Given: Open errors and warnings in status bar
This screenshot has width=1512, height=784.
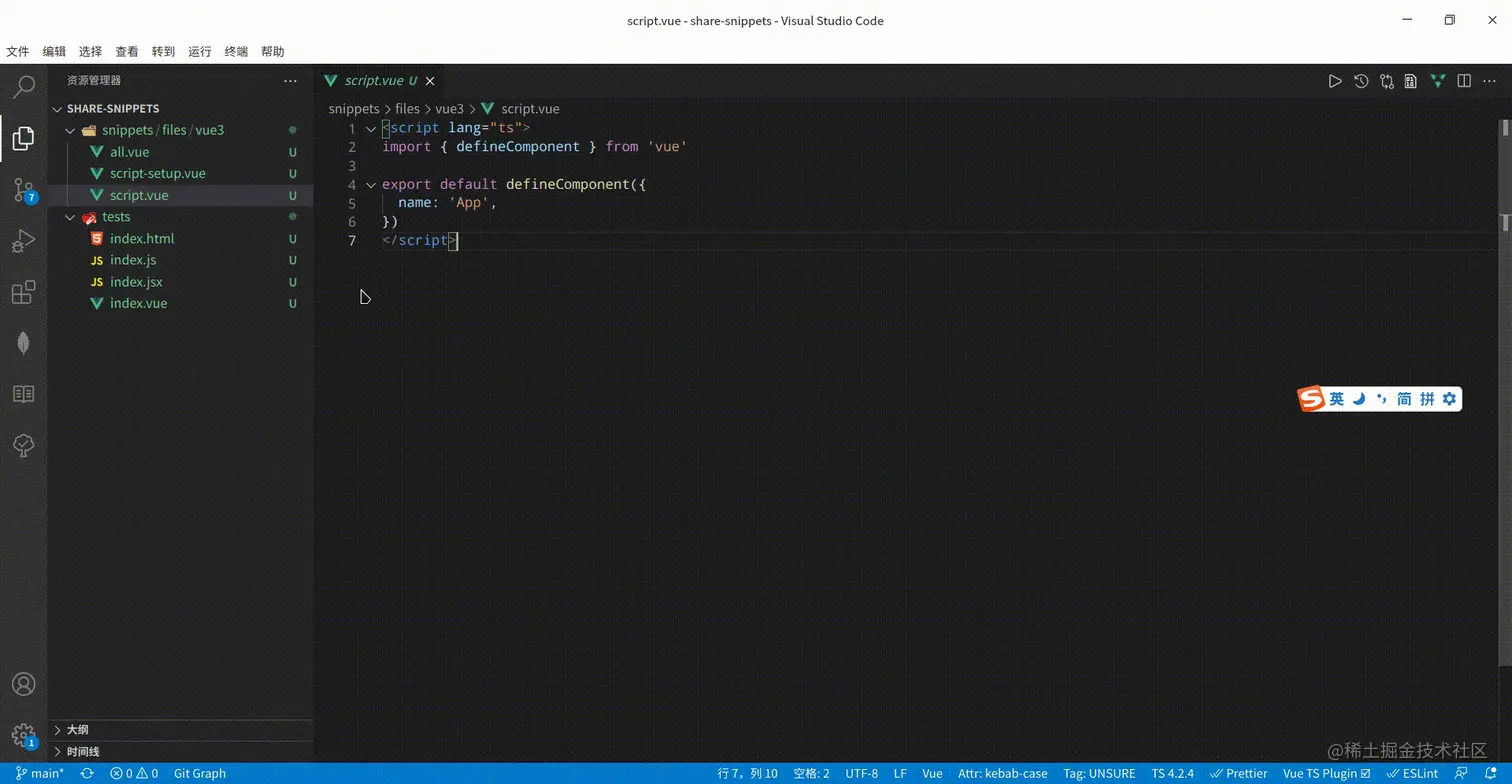Looking at the screenshot, I should click(134, 773).
